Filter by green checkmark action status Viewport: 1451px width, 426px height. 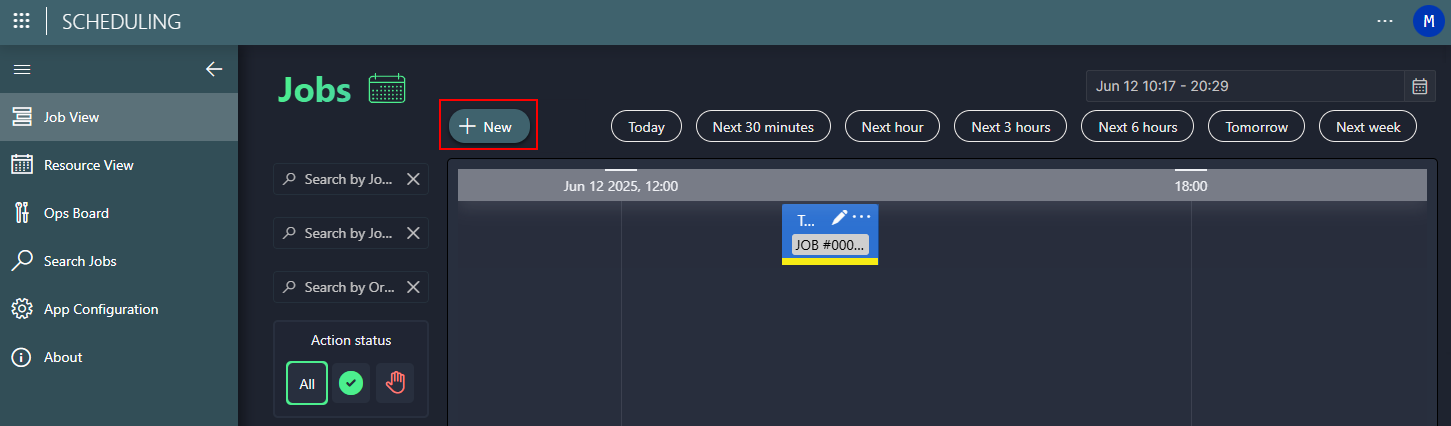click(350, 383)
